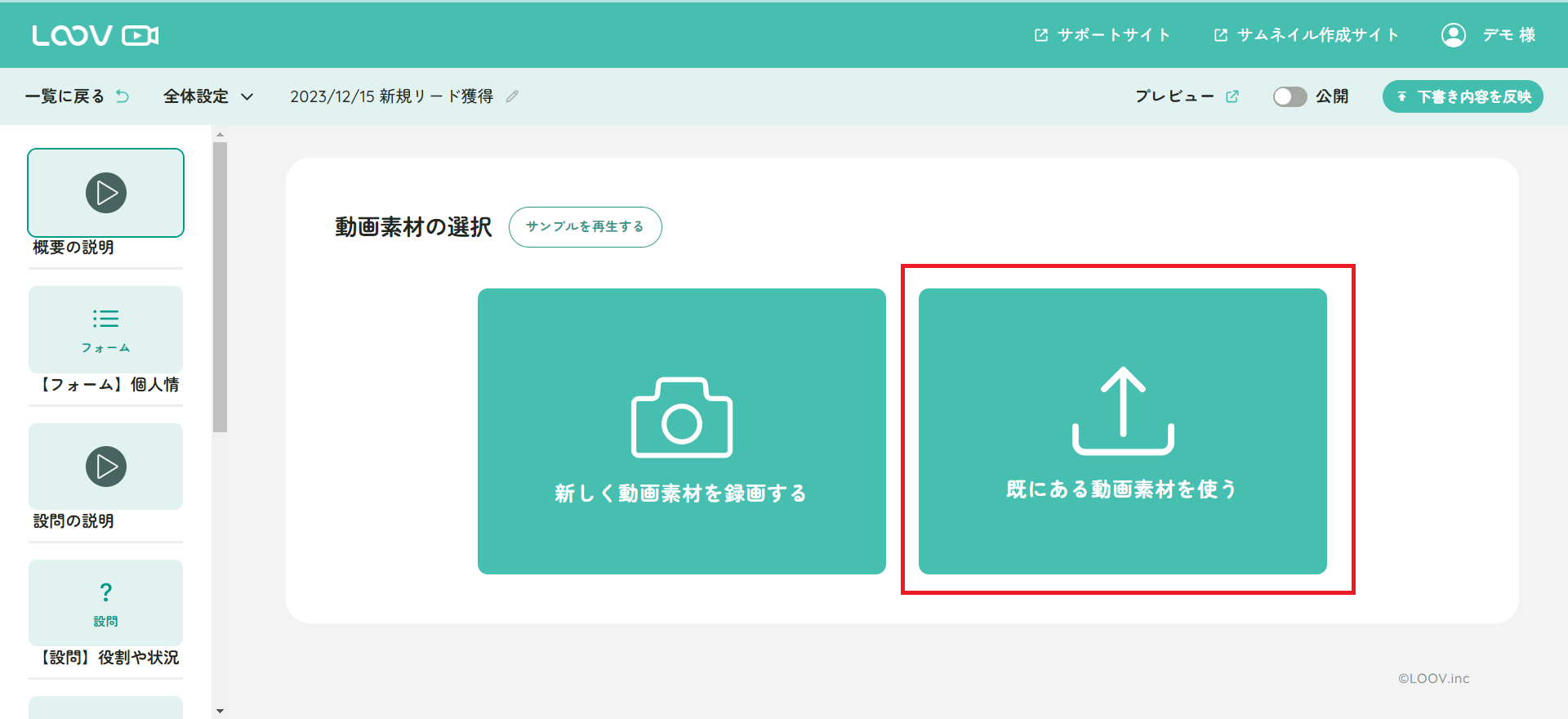Select the 設問の説明 slide thumbnail
The height and width of the screenshot is (719, 1568).
105,467
